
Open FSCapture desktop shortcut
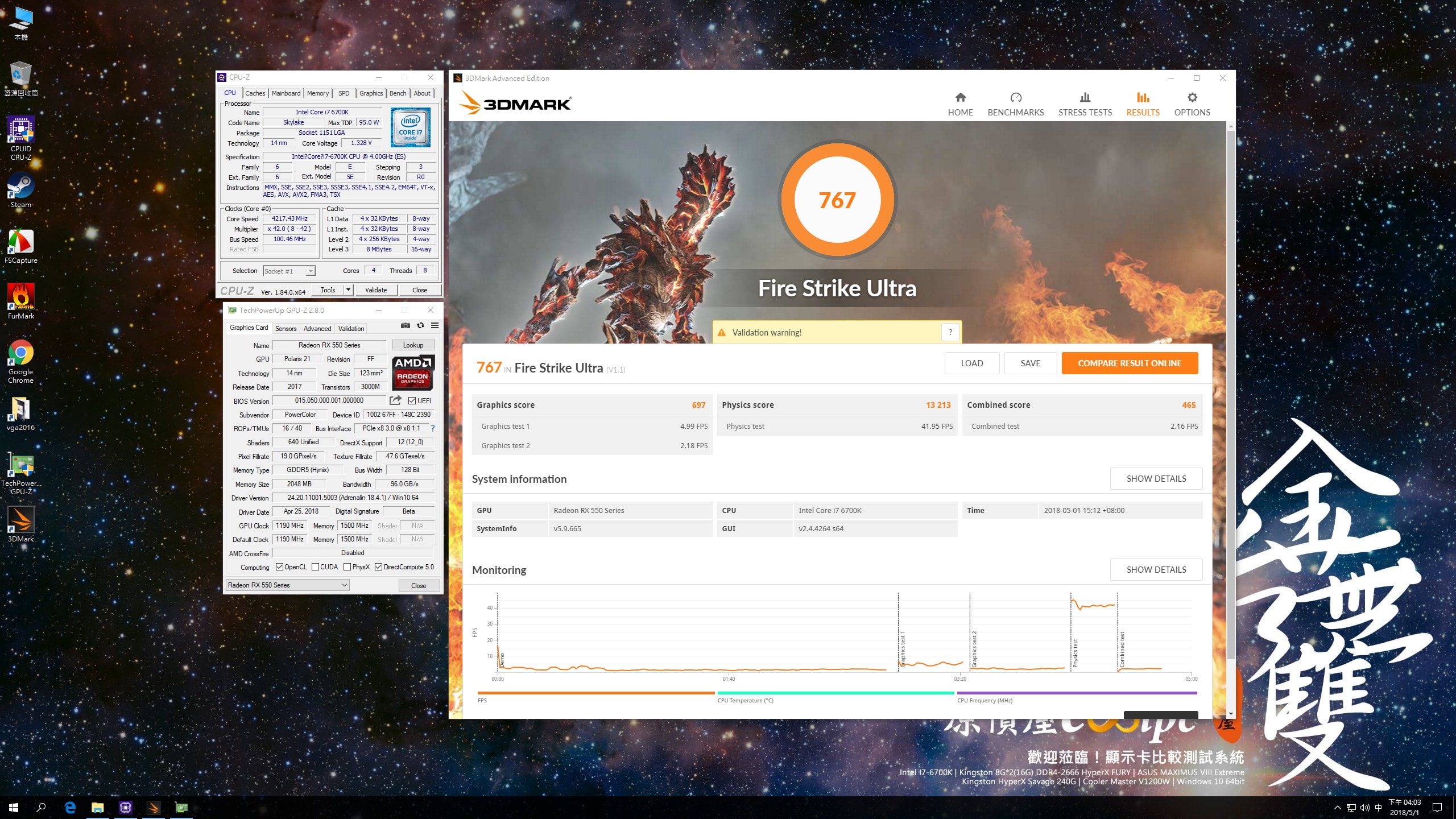click(x=21, y=246)
